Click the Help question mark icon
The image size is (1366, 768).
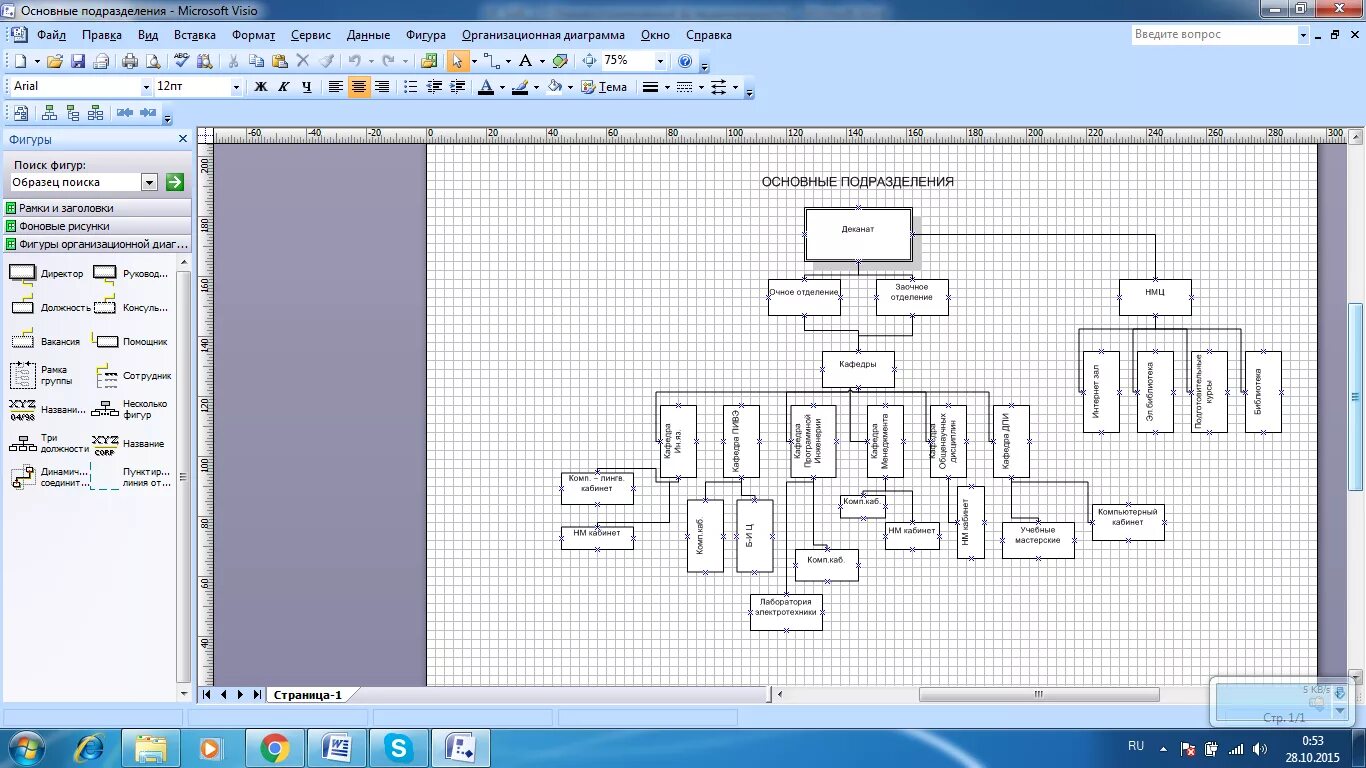tap(685, 61)
